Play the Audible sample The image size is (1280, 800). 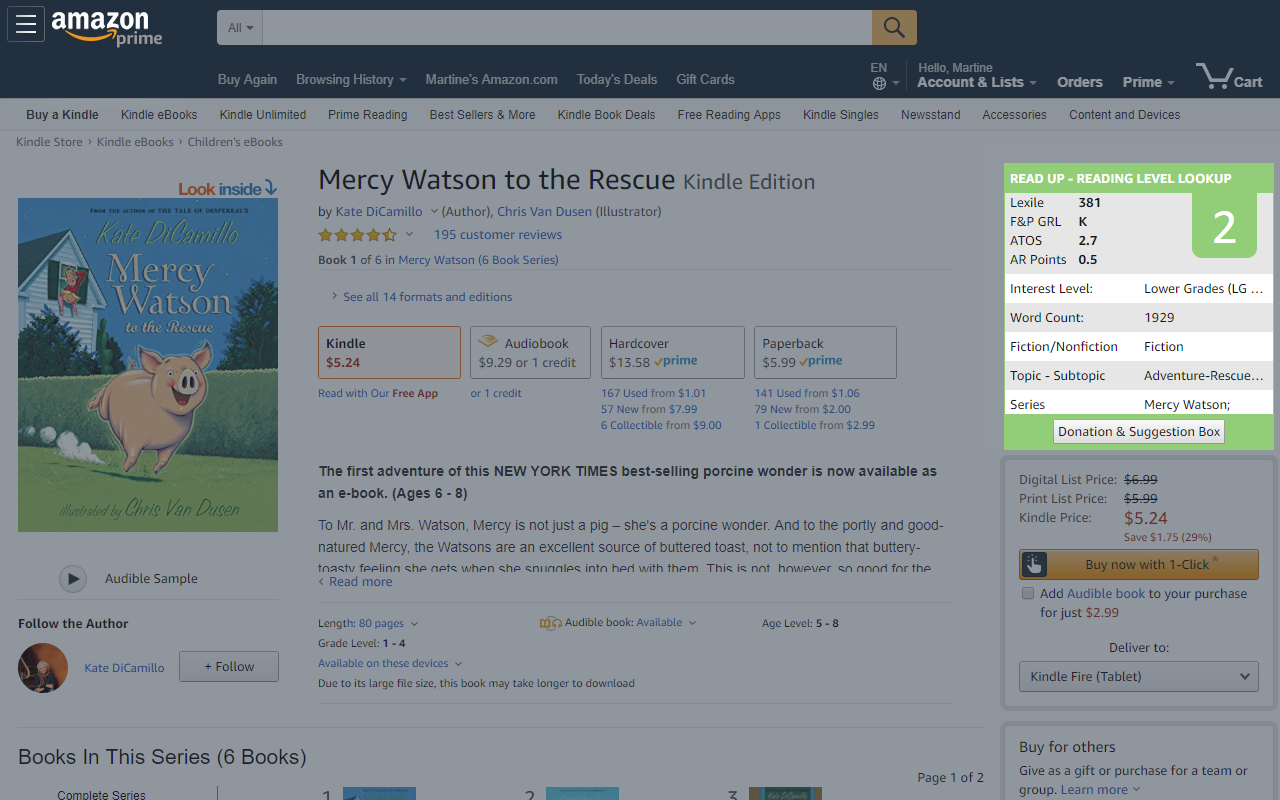tap(72, 578)
